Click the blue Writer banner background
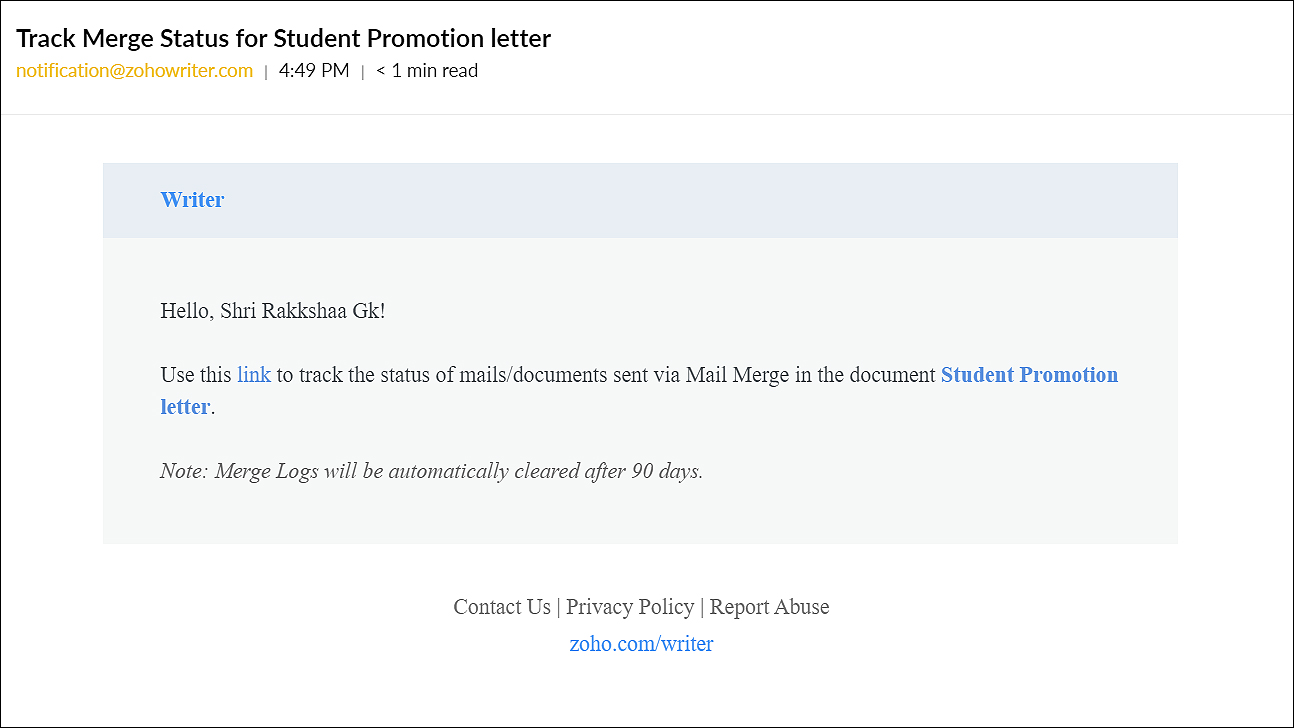Screen dimensions: 1294x728 point(640,200)
